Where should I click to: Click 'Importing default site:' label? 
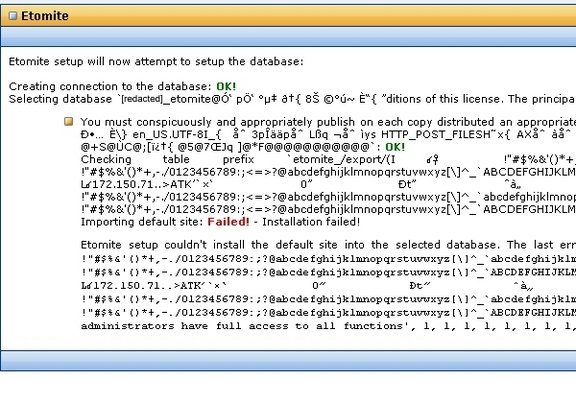142,222
